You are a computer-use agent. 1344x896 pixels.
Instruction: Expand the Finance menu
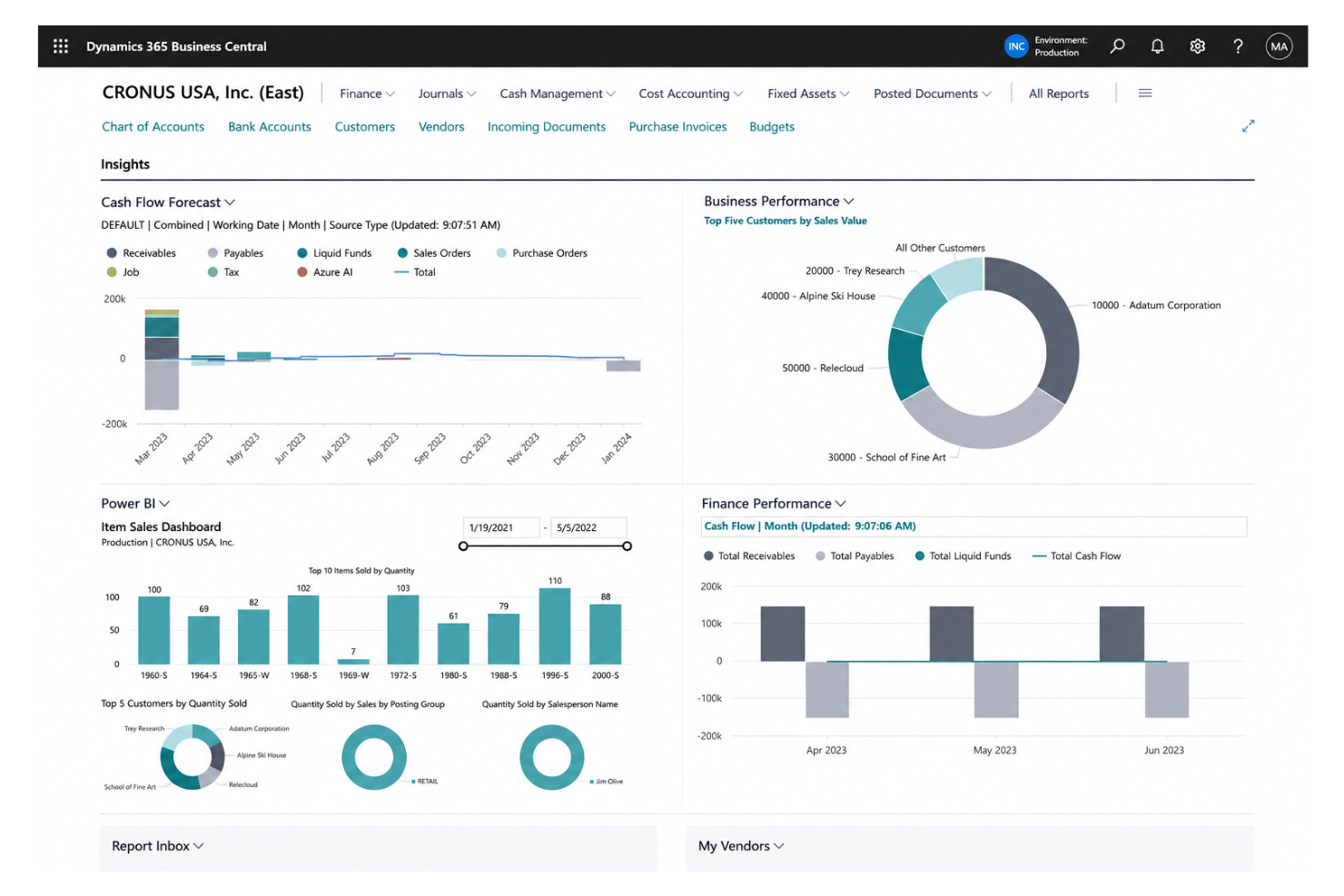(367, 94)
